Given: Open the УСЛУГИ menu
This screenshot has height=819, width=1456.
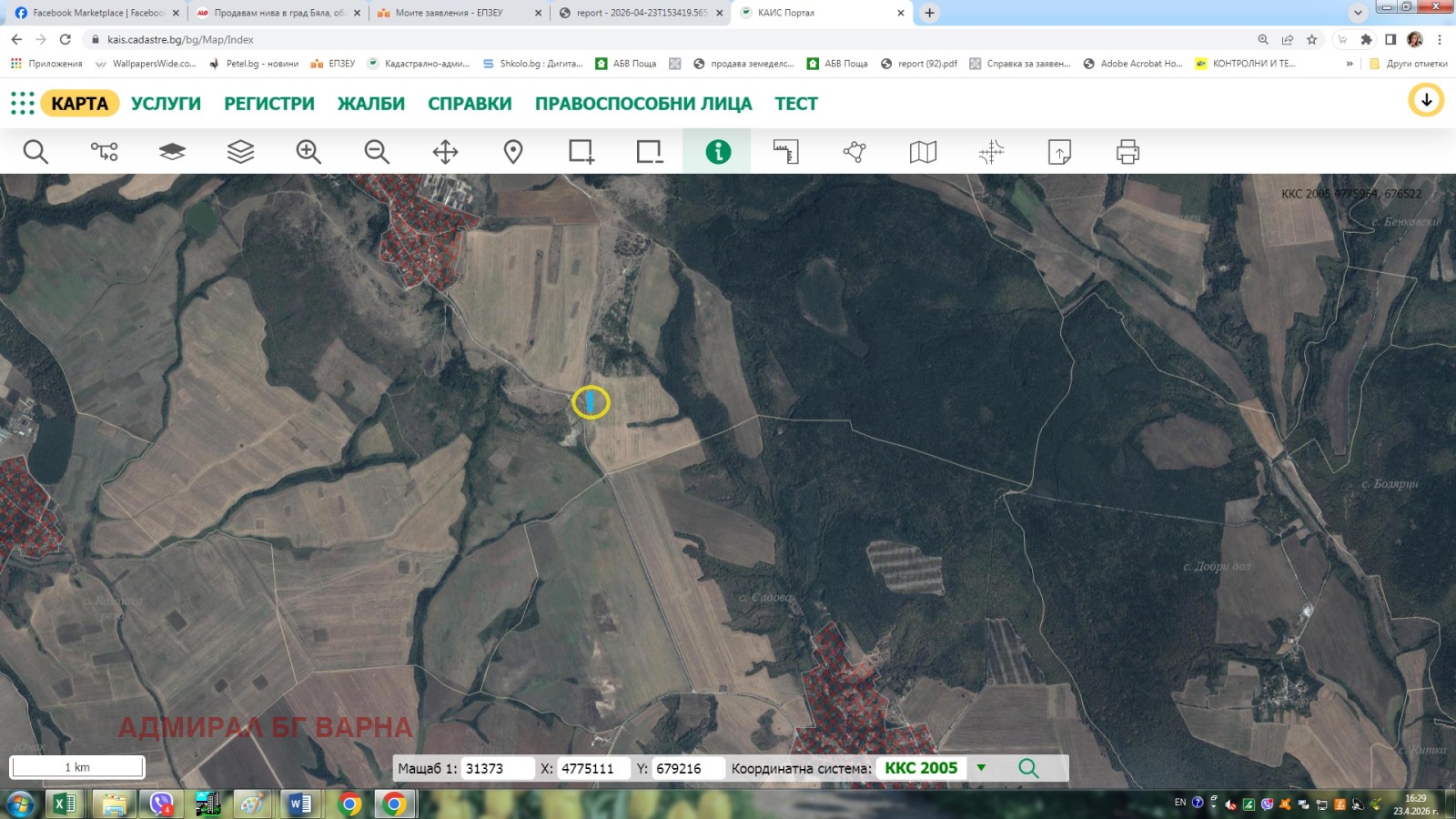Looking at the screenshot, I should 166,104.
